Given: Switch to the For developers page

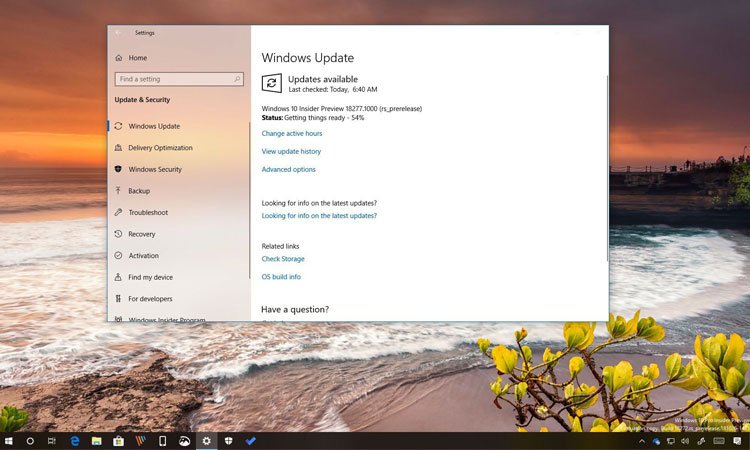Looking at the screenshot, I should 150,299.
